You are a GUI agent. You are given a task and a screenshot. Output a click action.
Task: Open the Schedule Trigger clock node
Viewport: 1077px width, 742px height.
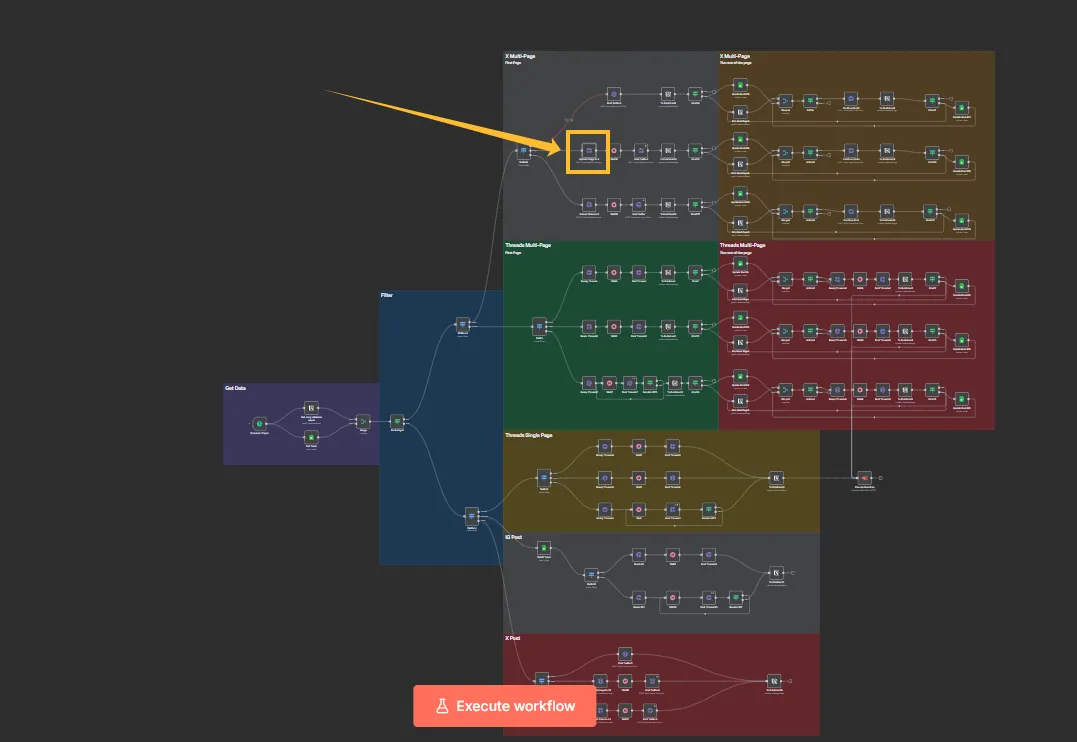258,424
